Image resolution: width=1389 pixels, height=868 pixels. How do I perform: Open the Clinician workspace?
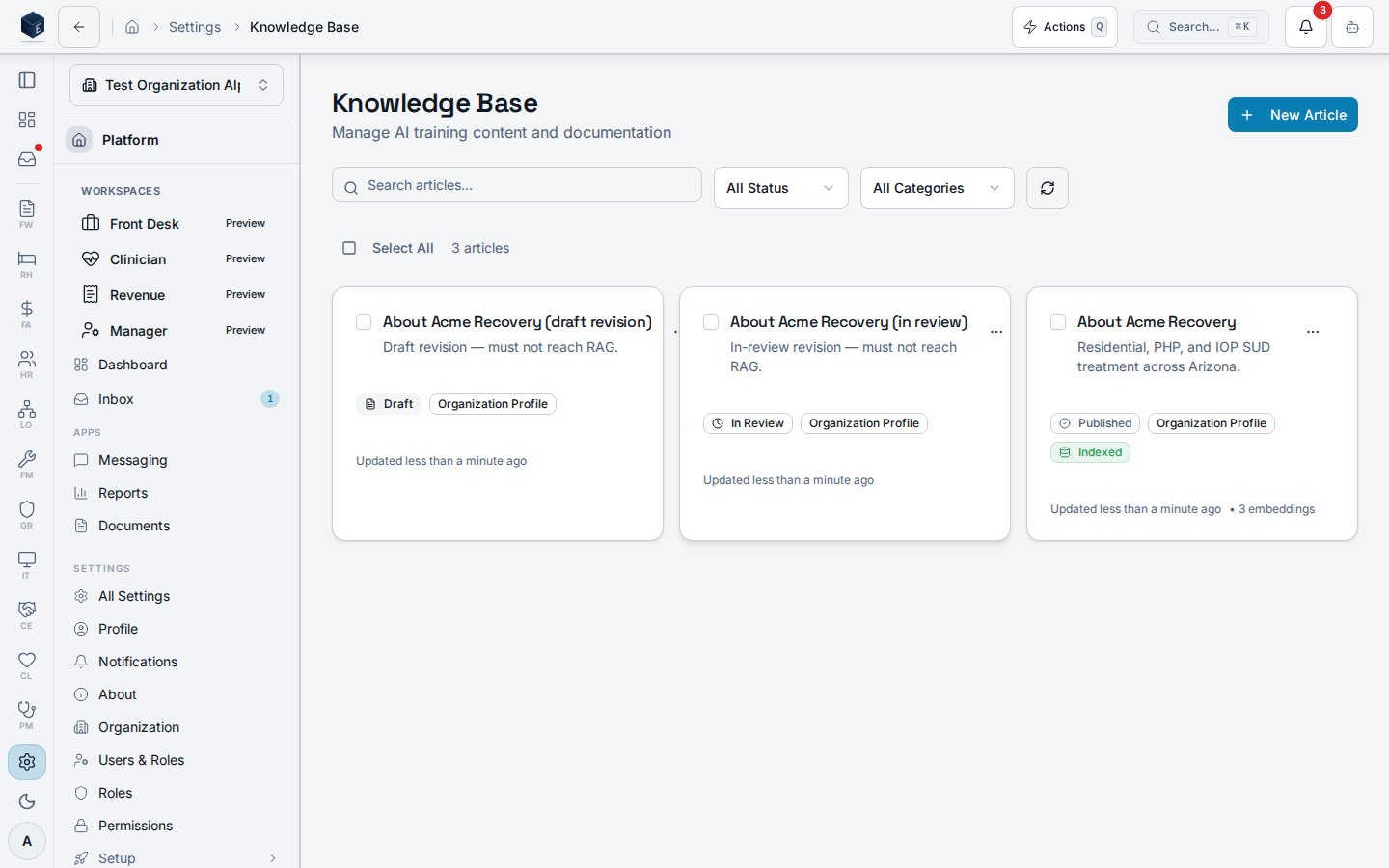click(x=177, y=259)
